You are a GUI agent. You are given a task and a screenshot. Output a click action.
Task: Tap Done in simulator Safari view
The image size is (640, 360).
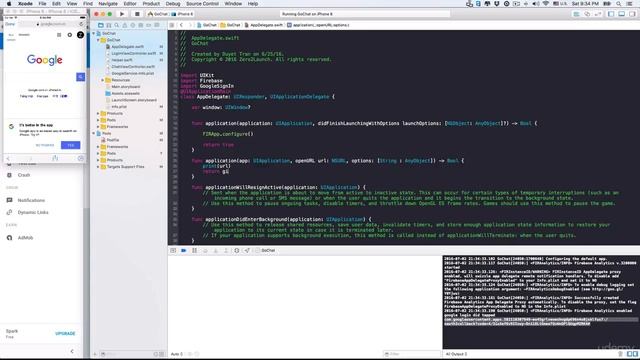pos(10,24)
